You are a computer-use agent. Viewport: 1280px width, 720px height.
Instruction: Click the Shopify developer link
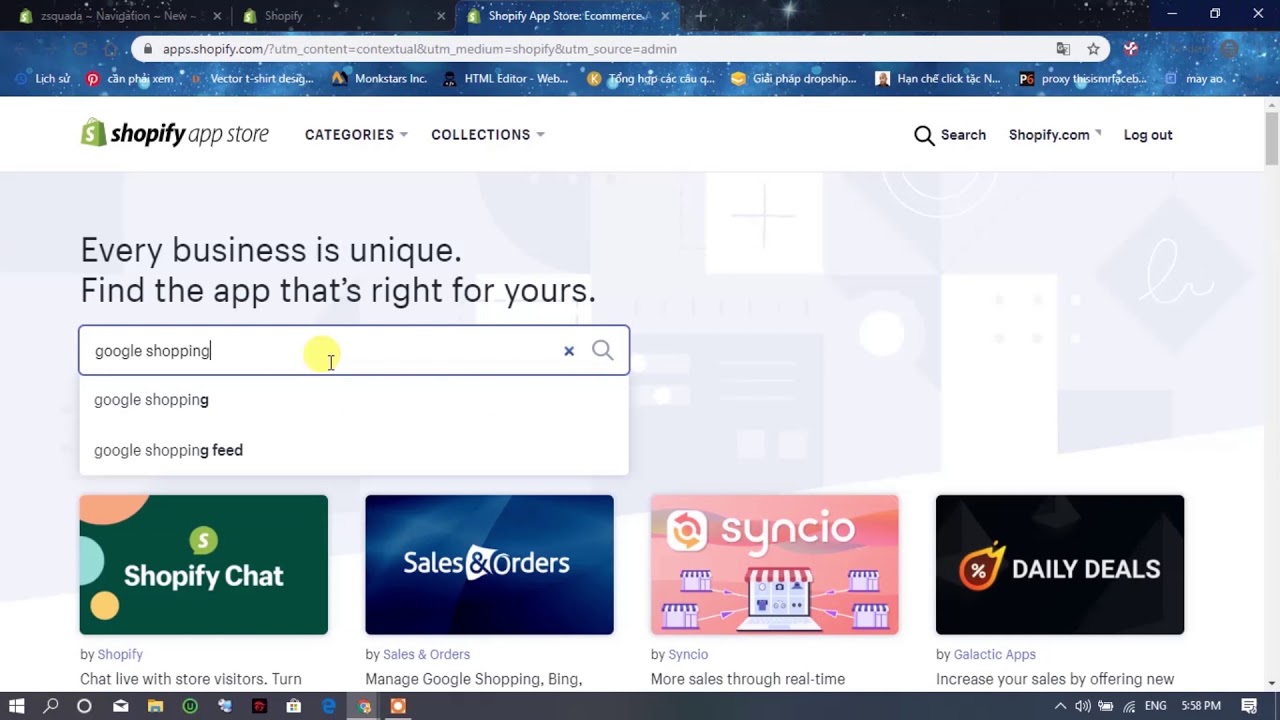(120, 654)
